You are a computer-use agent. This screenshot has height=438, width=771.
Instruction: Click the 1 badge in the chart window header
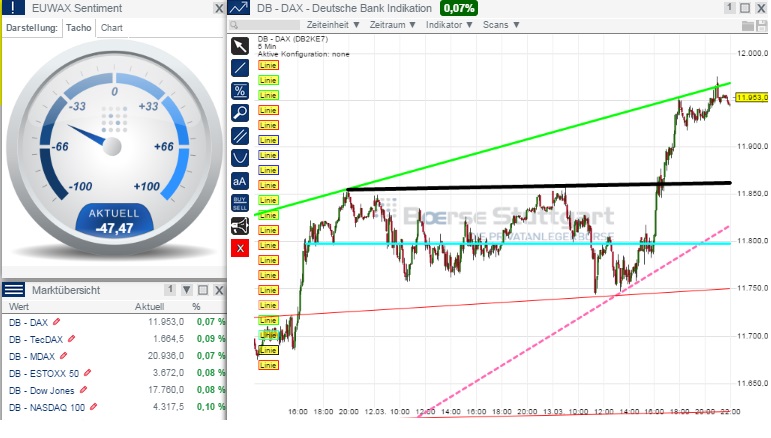pyautogui.click(x=730, y=7)
